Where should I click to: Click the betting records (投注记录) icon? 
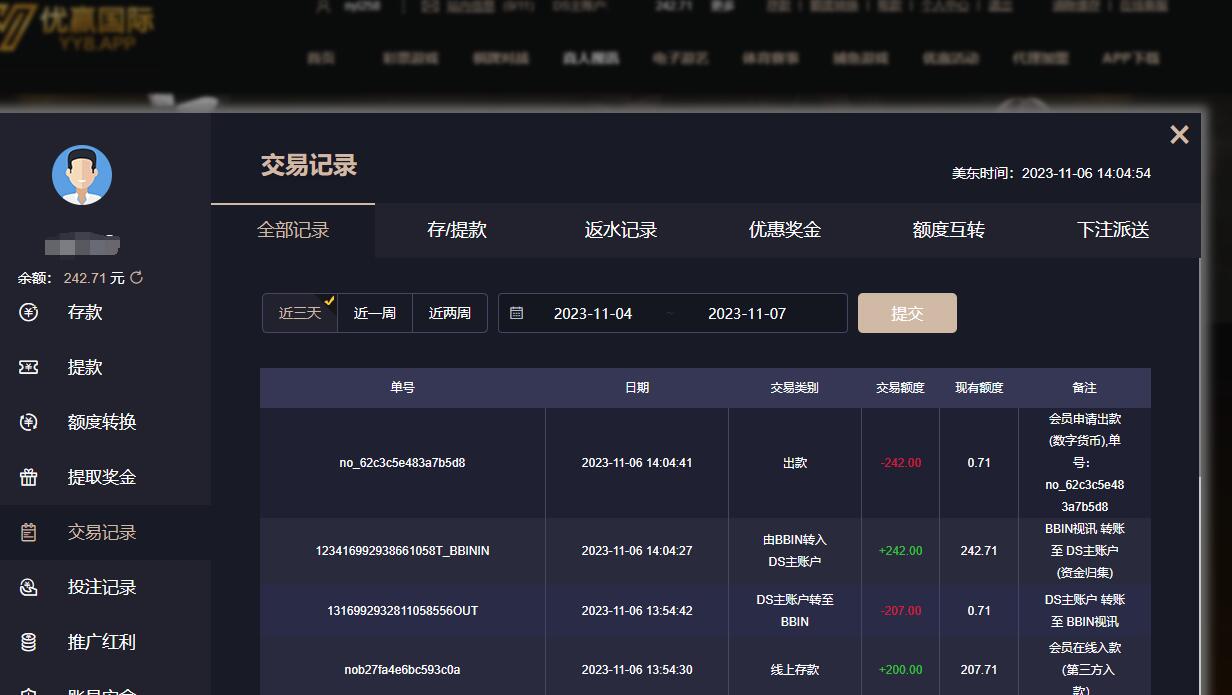coord(29,587)
